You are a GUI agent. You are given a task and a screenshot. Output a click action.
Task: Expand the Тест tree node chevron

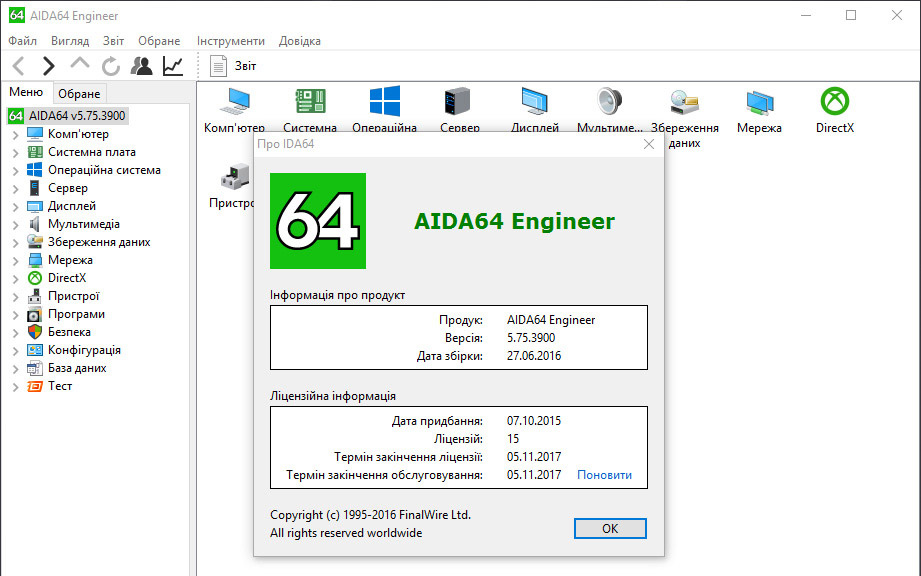pyautogui.click(x=16, y=388)
